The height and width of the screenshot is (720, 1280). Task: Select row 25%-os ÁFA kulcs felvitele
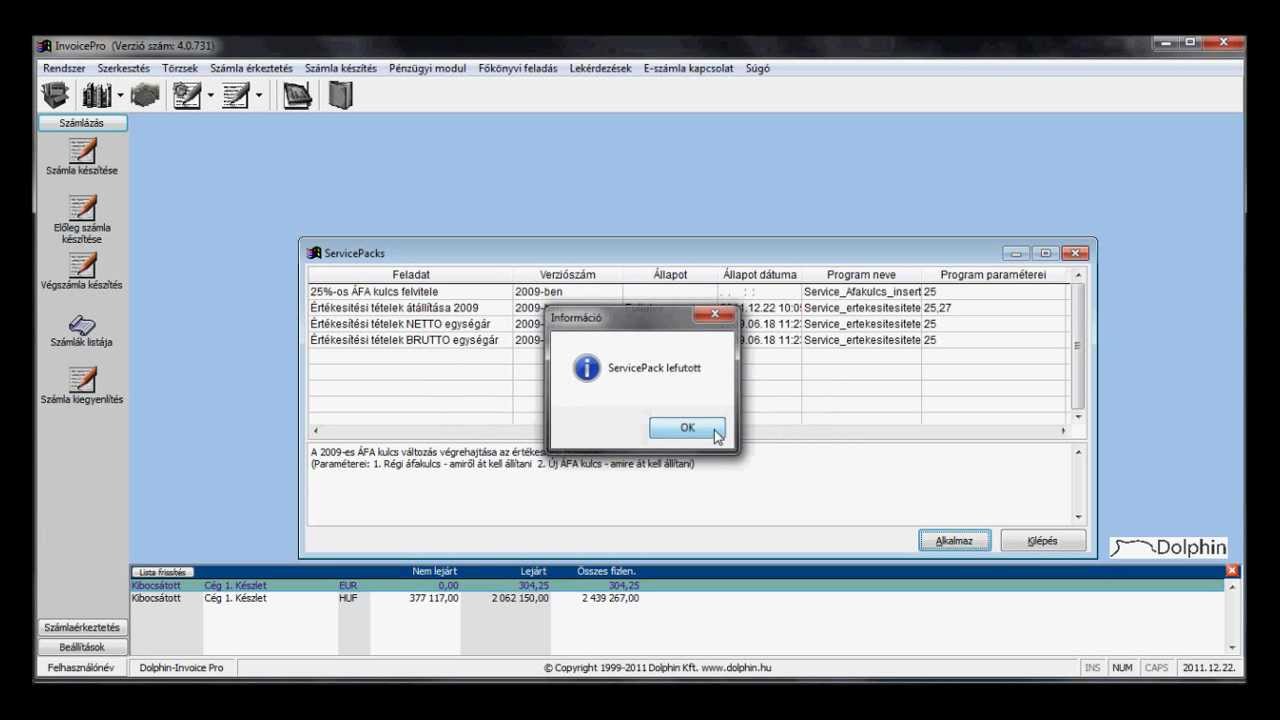(689, 292)
